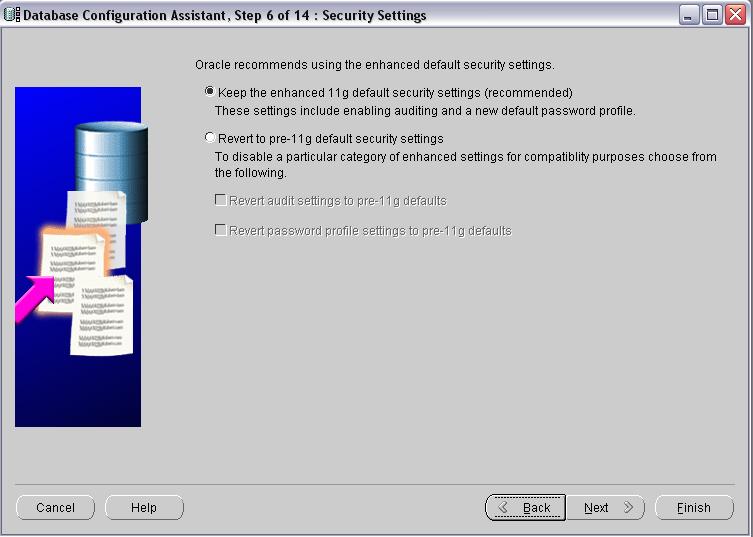Click the text 'These settings include enabling auditing'
Viewport: 753px width, 537px height.
click(327, 111)
